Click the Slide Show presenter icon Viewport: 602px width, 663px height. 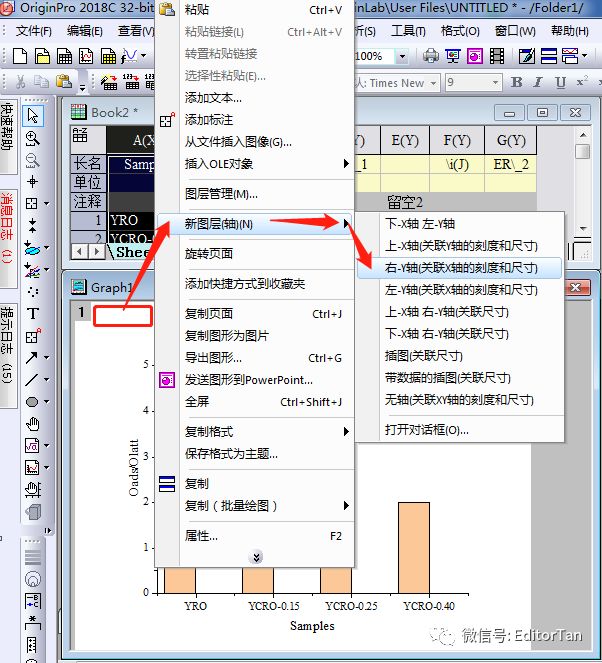point(453,56)
